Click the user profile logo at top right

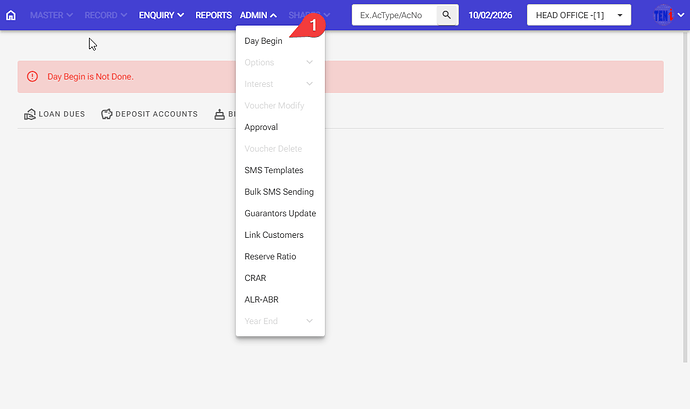click(x=663, y=16)
